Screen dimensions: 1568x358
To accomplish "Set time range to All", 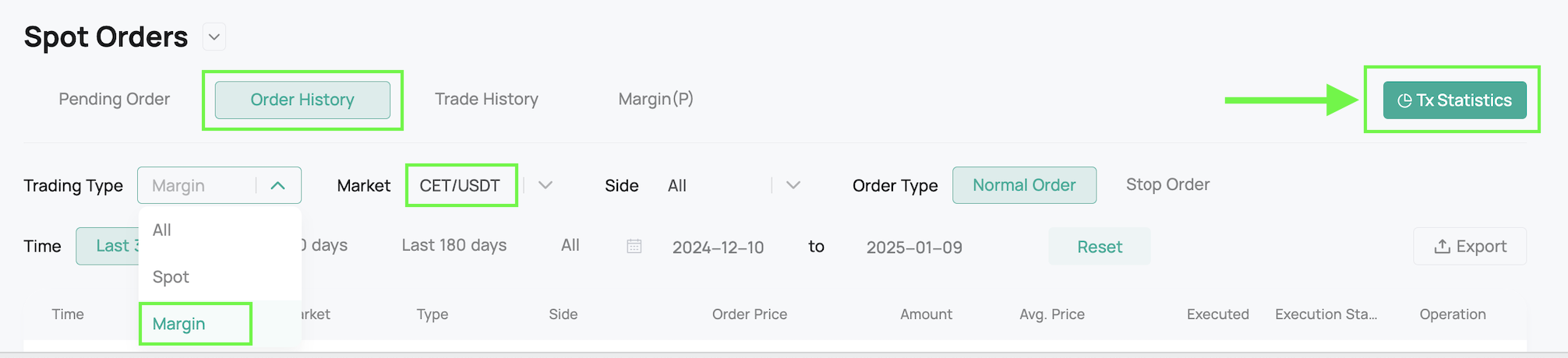I will [570, 246].
